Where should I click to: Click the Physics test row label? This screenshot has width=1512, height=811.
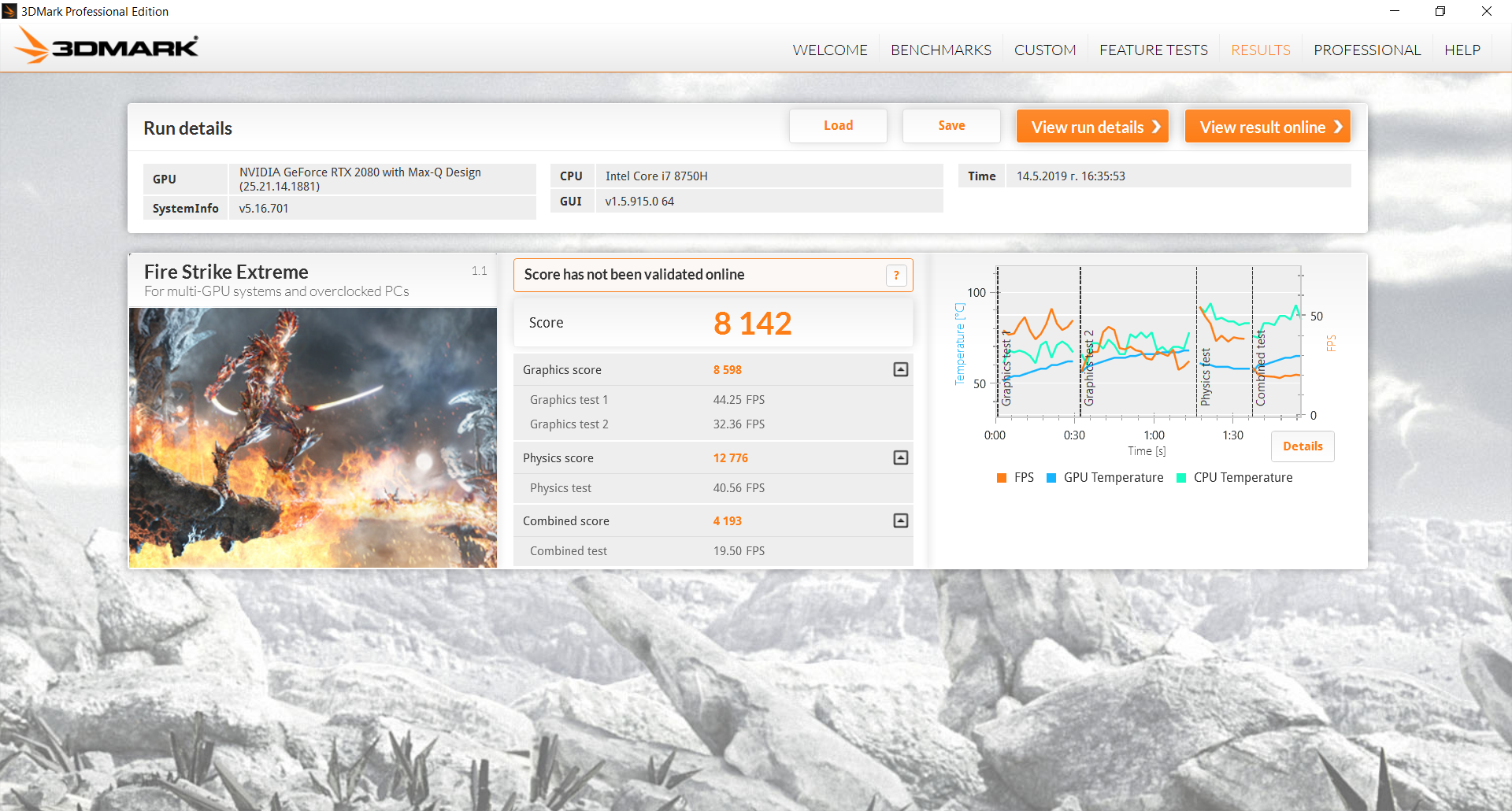point(561,488)
